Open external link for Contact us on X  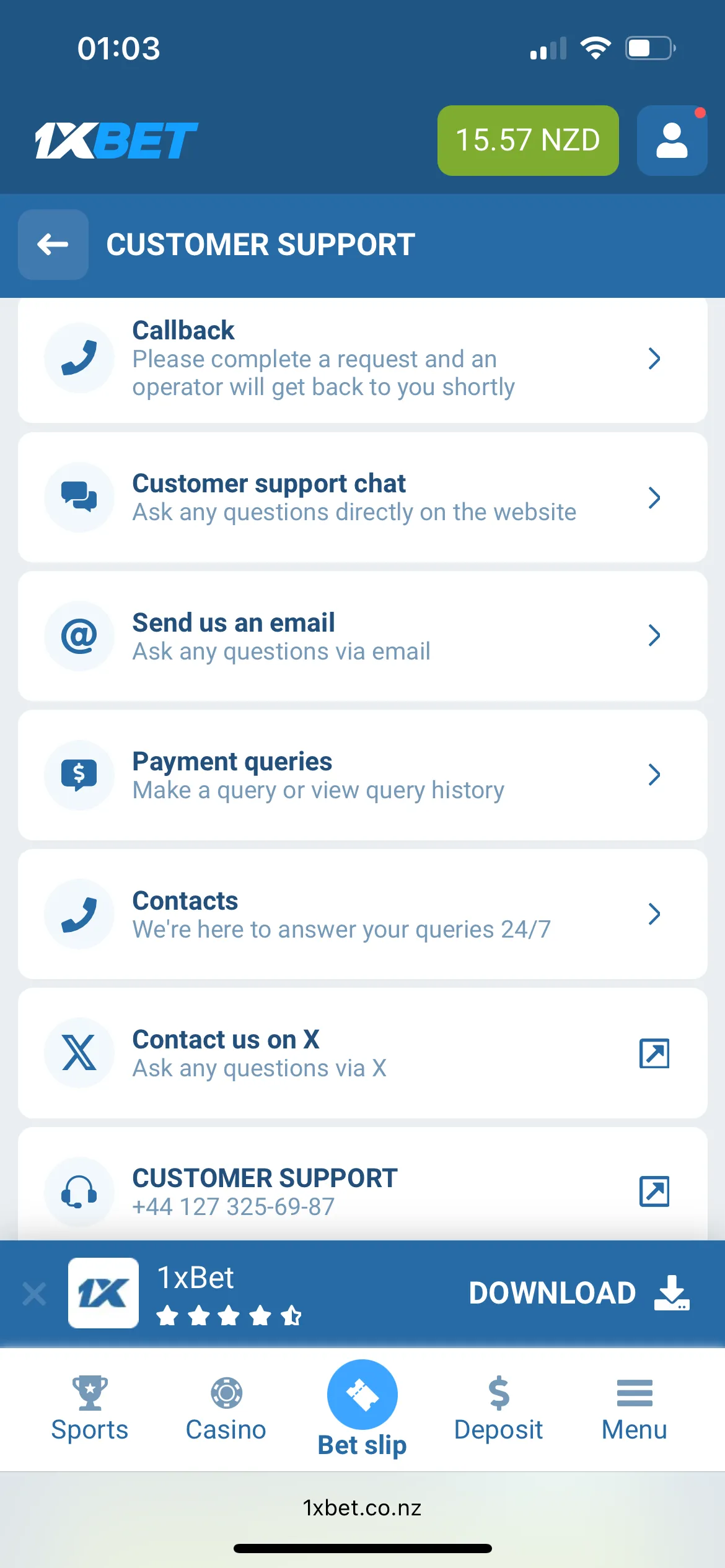pyautogui.click(x=654, y=1053)
